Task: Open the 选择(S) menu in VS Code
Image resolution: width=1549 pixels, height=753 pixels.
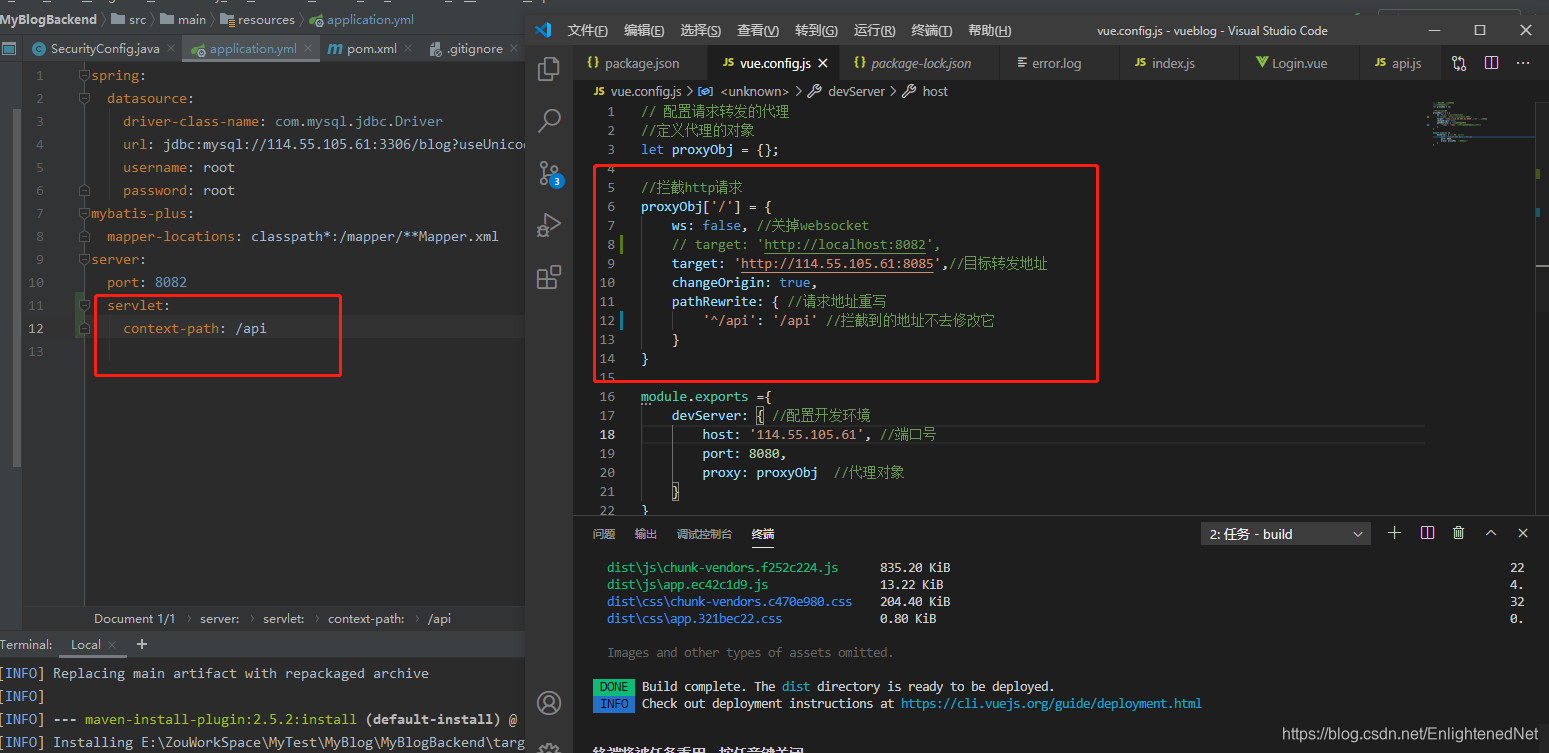Action: point(701,31)
